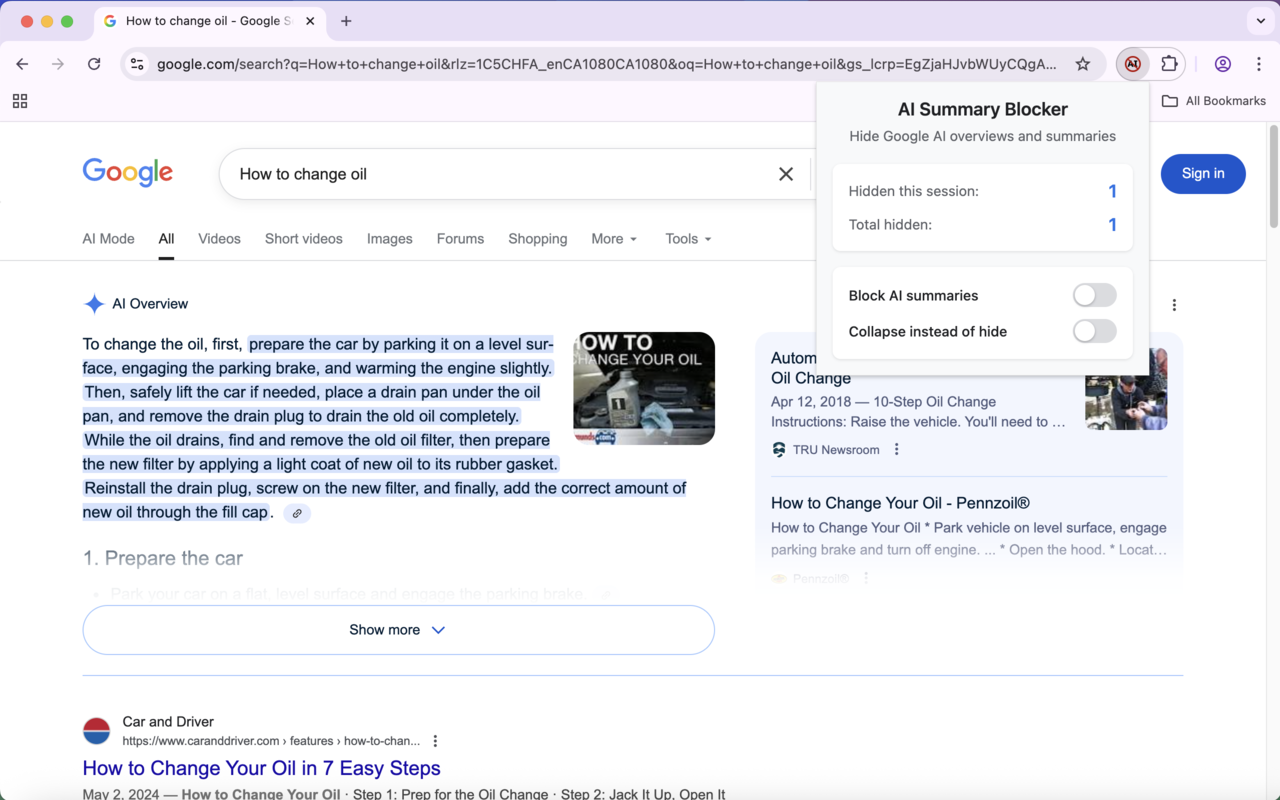
Task: Click the AI Overview sparkle icon
Action: [94, 303]
